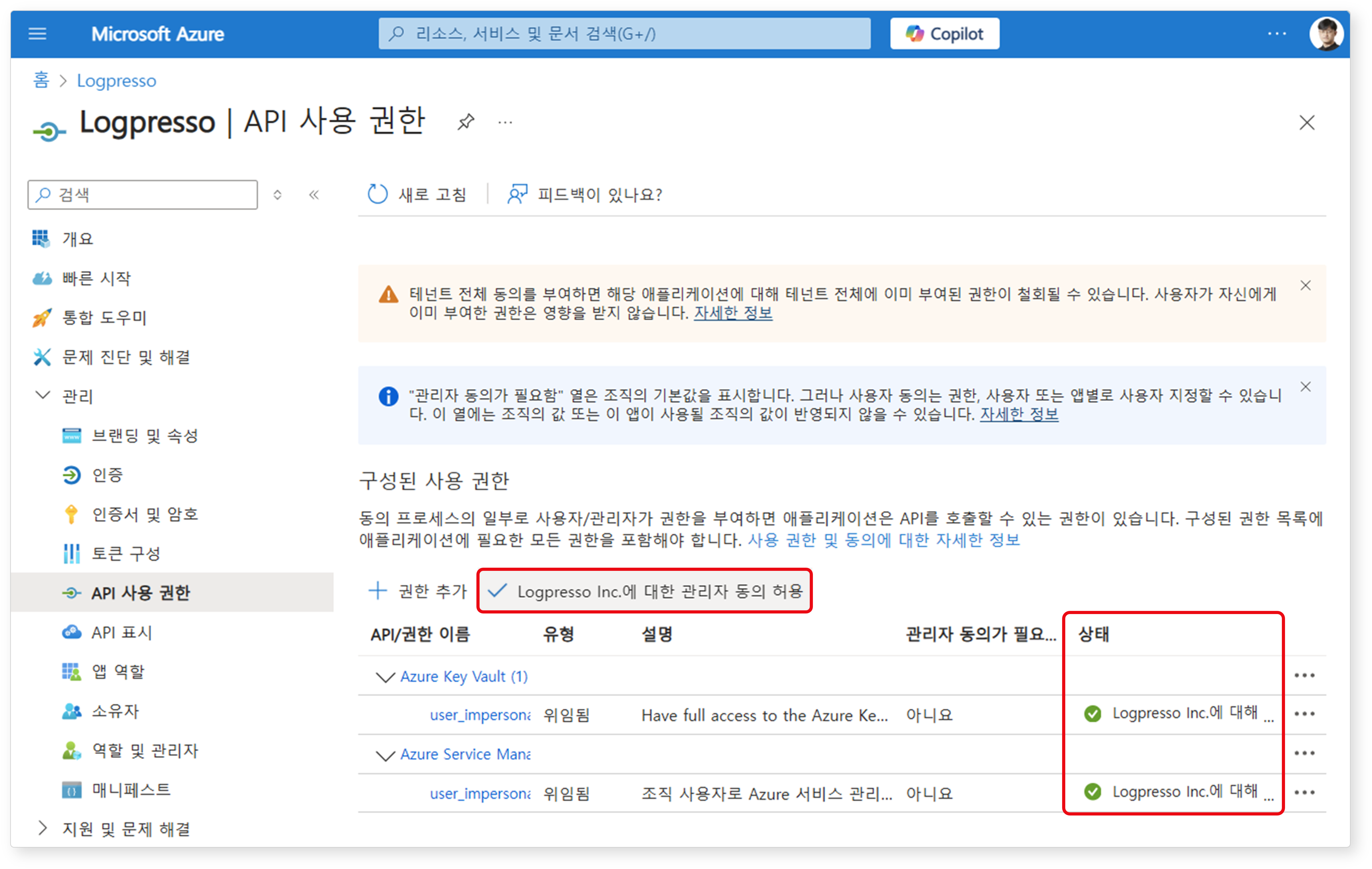The height and width of the screenshot is (869, 1372).
Task: Collapse the Azure Key Vault (1) group
Action: 386,677
